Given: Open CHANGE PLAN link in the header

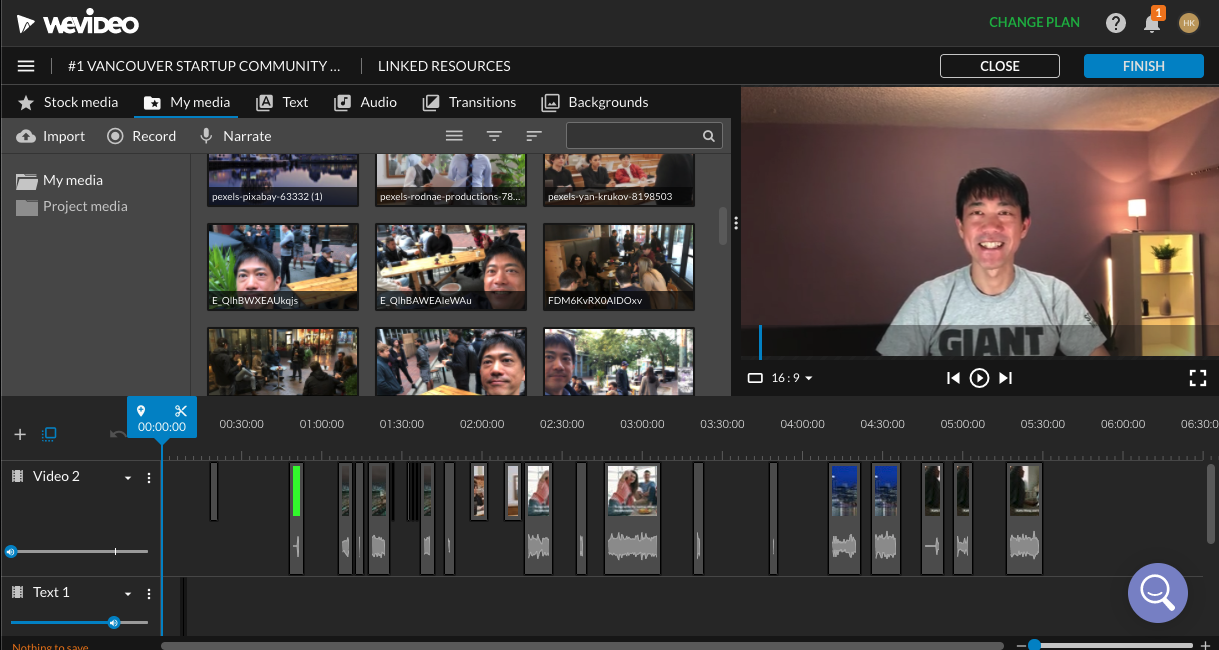Looking at the screenshot, I should click(1034, 21).
